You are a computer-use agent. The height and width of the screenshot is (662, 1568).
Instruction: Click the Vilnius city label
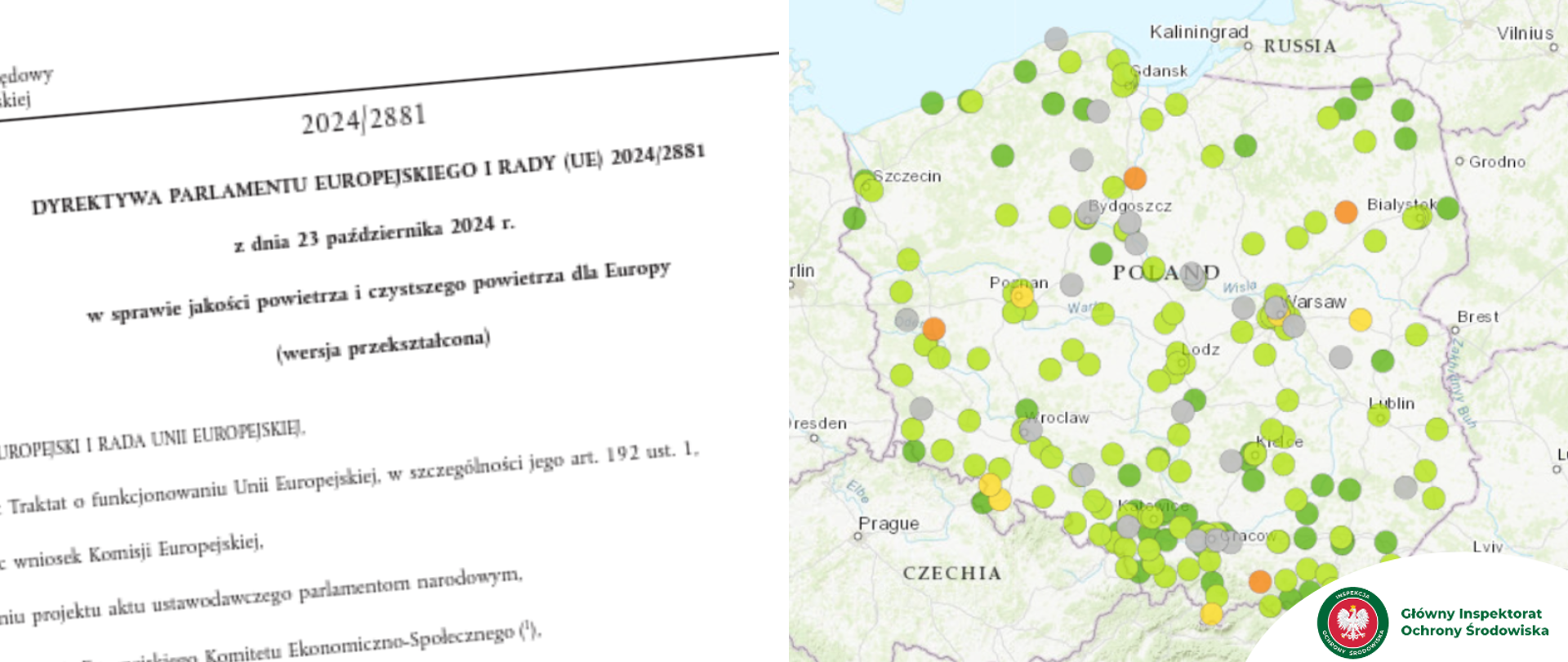[1524, 34]
